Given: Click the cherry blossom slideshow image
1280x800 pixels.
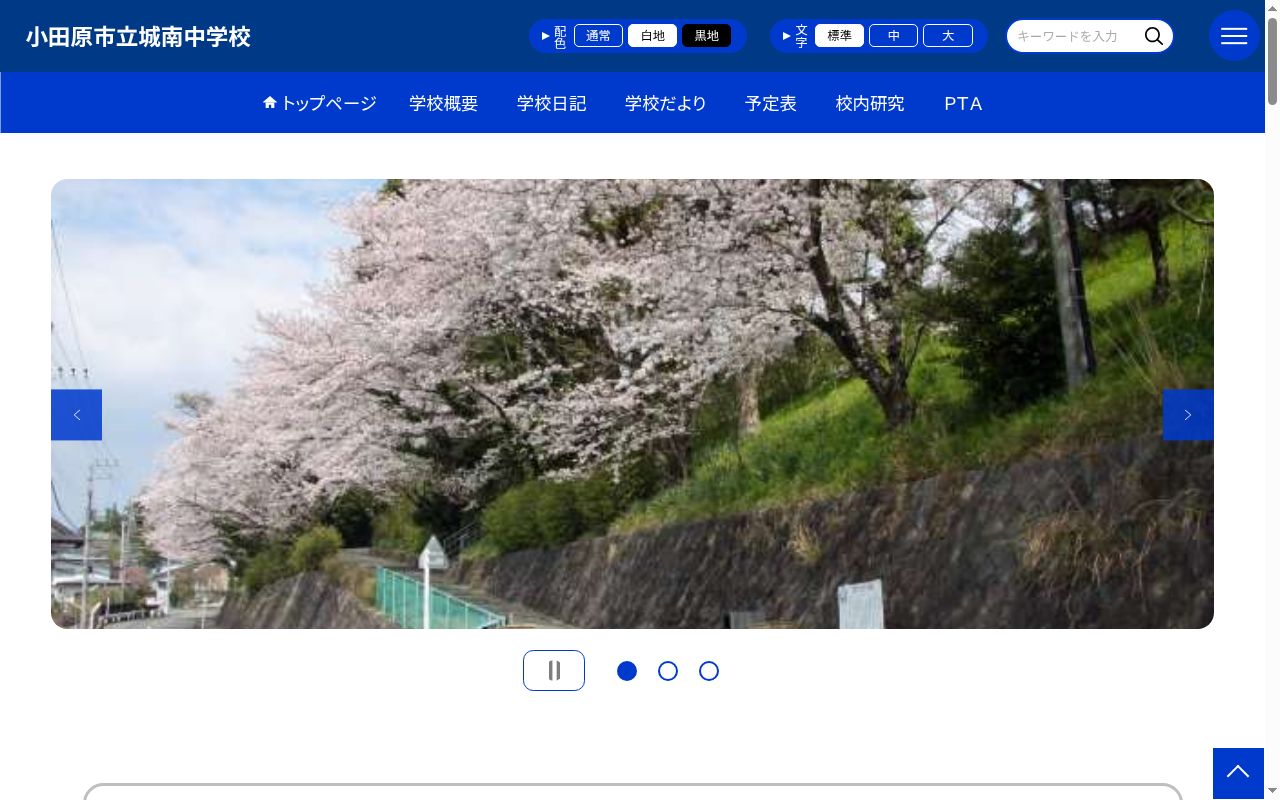Looking at the screenshot, I should click(632, 404).
